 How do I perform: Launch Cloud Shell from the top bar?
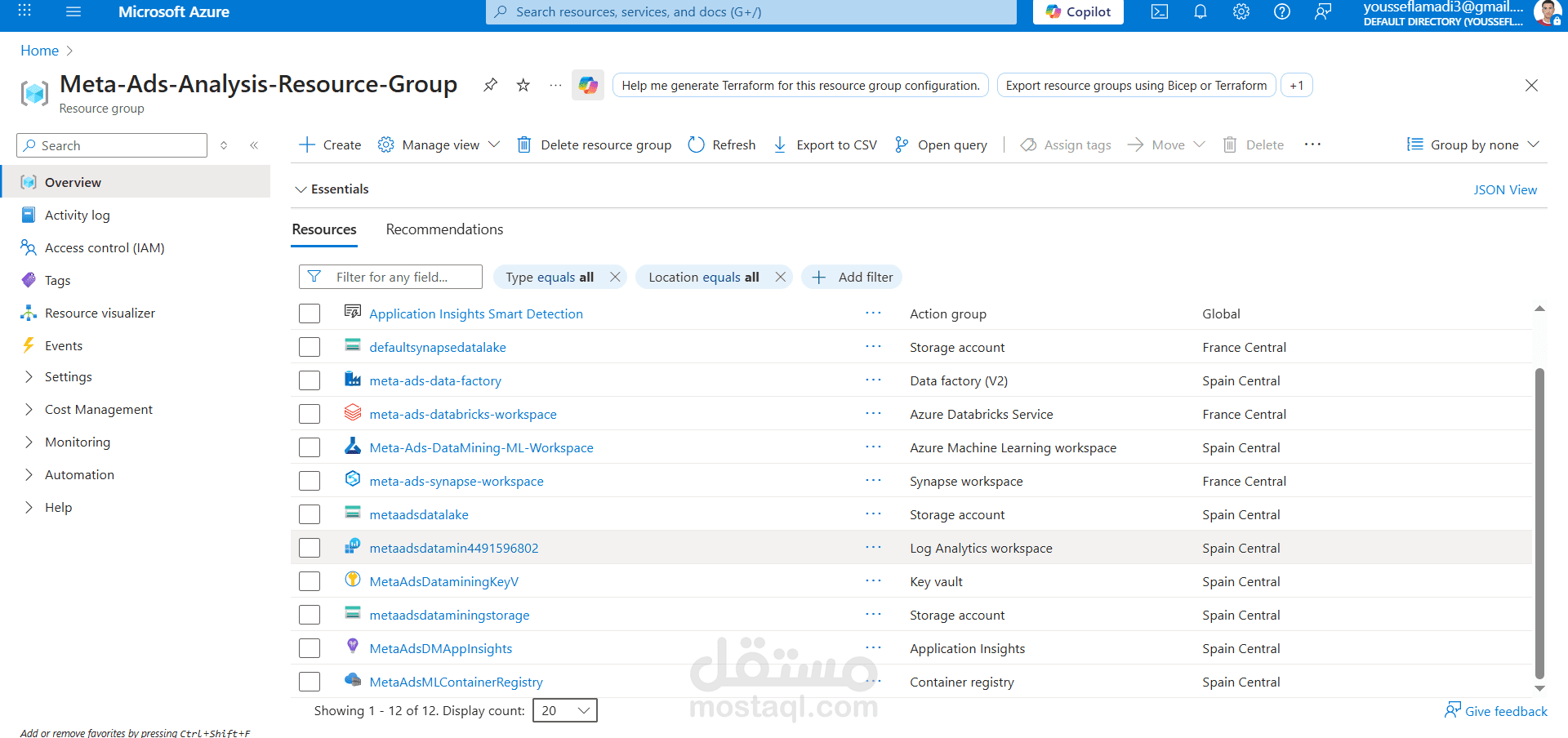pos(1160,11)
